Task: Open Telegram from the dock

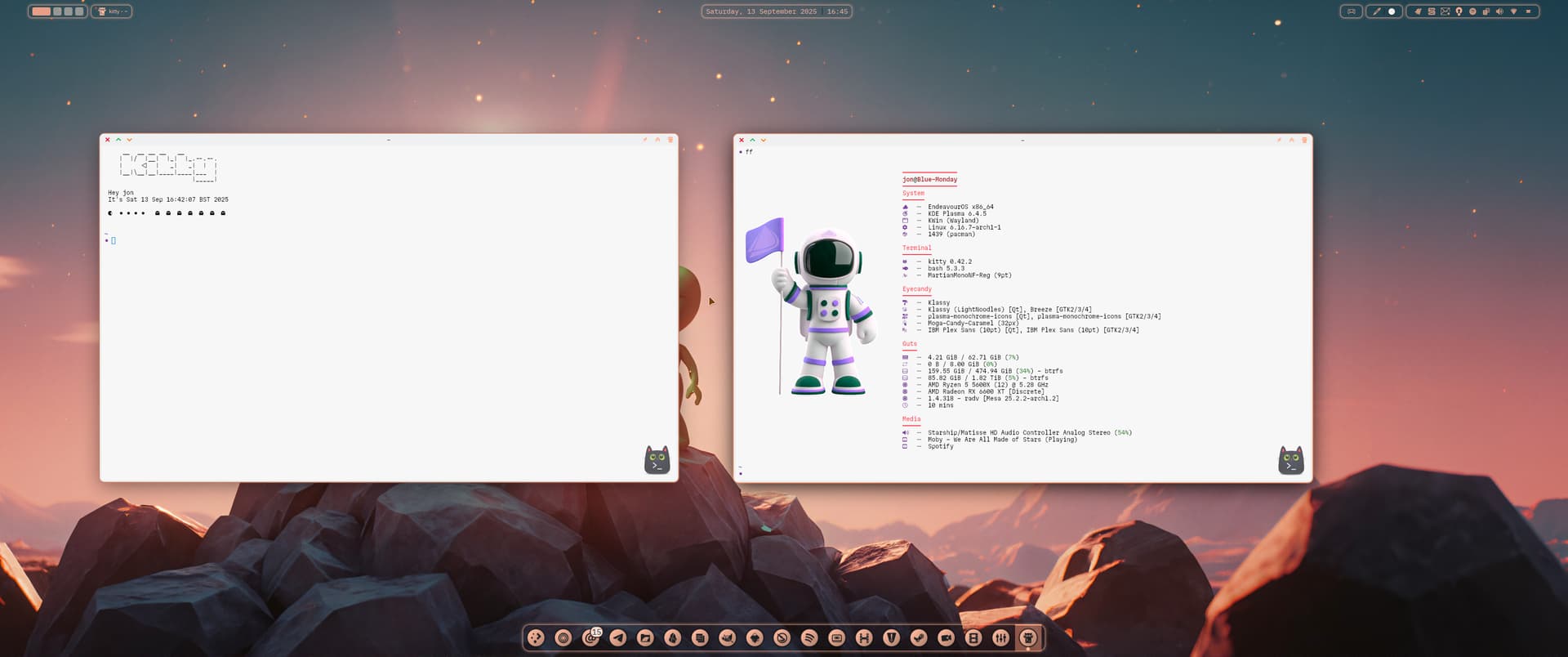Action: 618,638
